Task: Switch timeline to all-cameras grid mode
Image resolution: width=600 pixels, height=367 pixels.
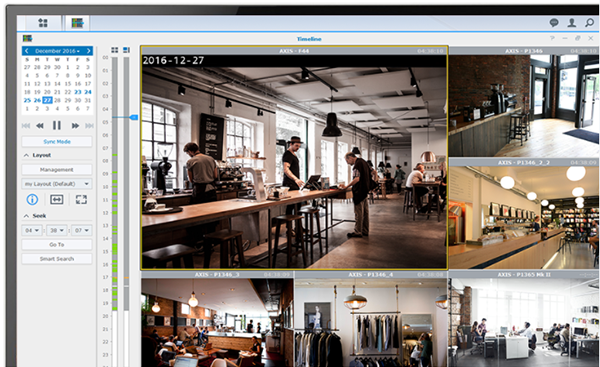Action: click(x=114, y=50)
